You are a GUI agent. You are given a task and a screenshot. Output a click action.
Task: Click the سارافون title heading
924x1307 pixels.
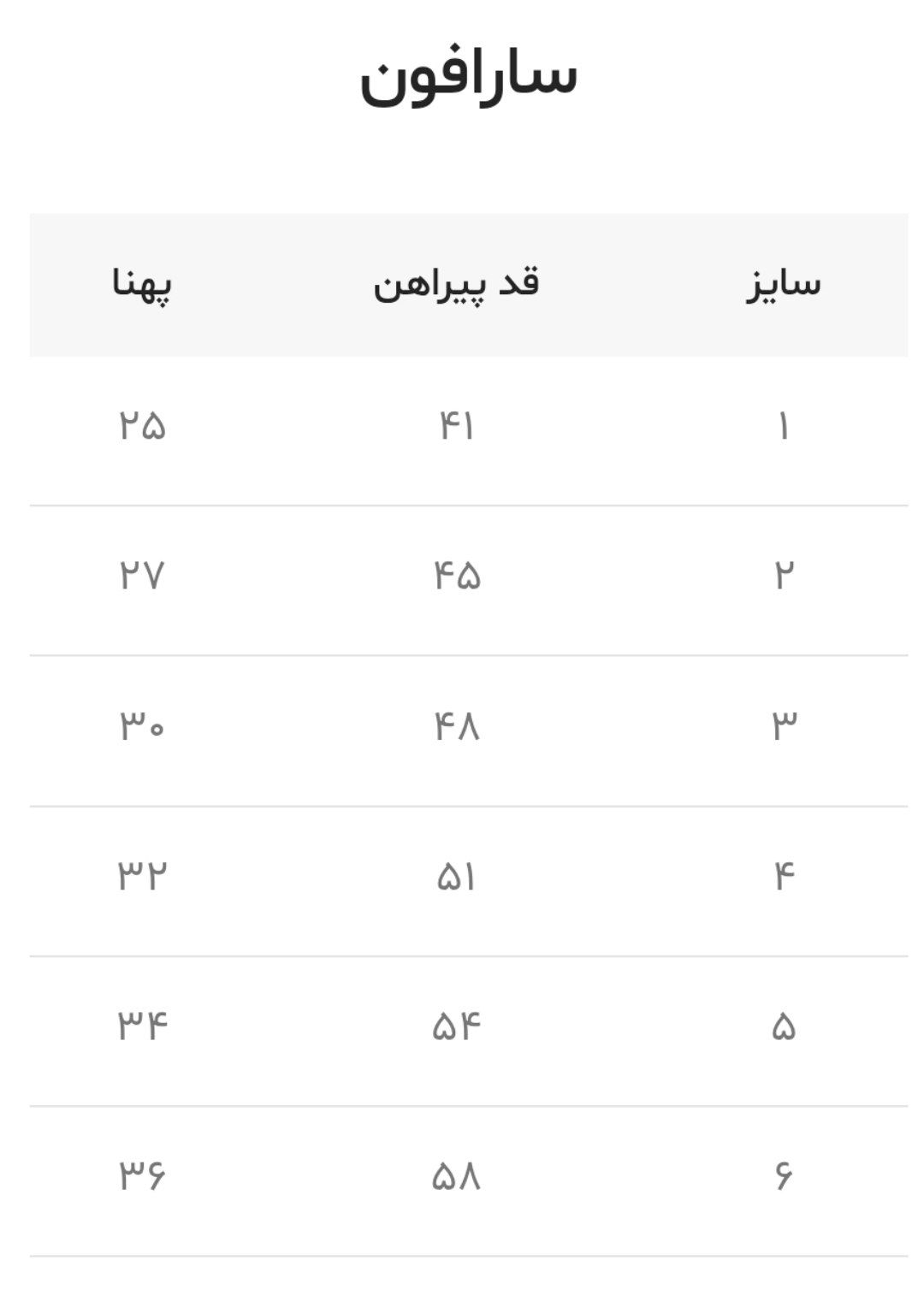pos(468,77)
